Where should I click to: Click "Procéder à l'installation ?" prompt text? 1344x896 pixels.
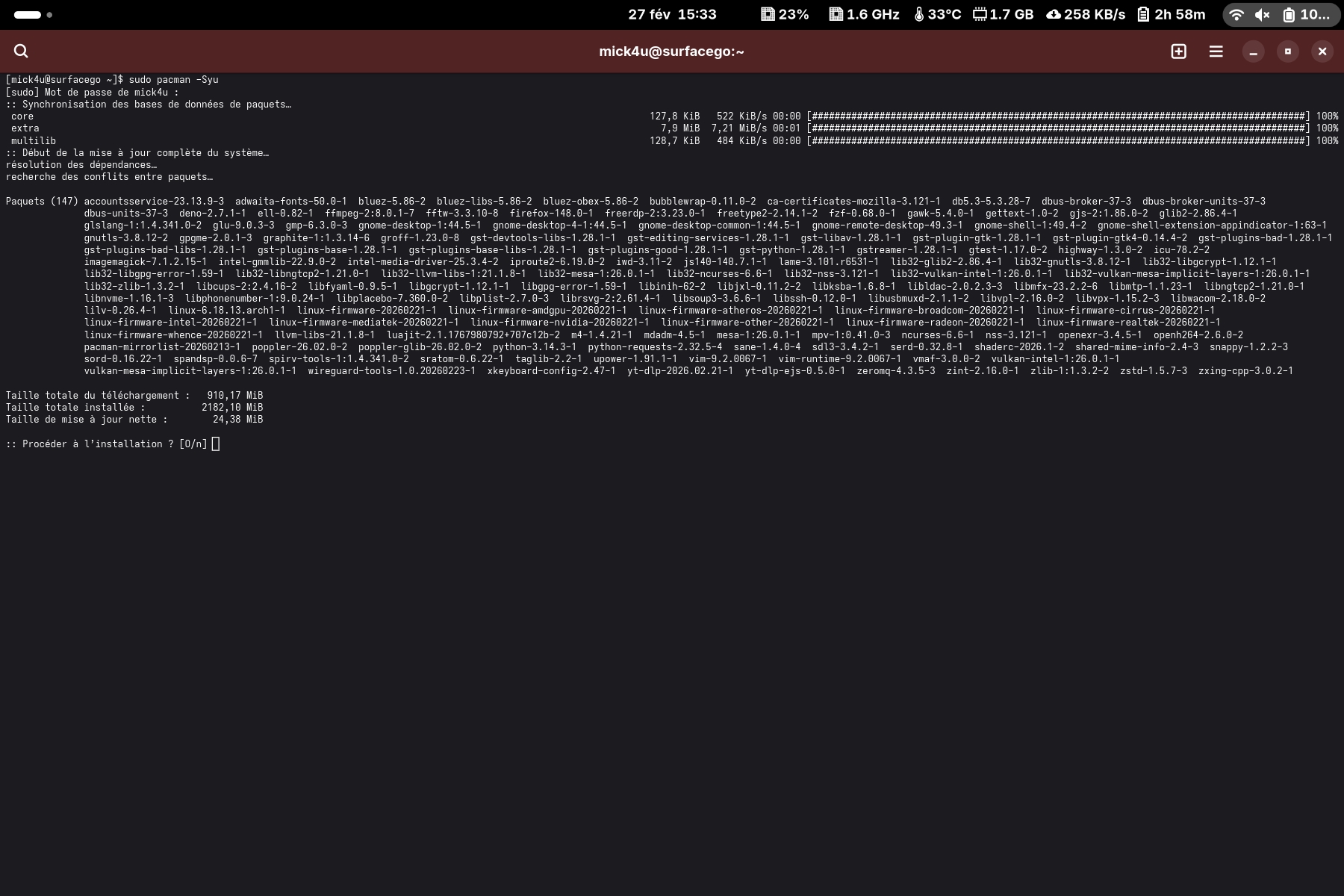[98, 444]
